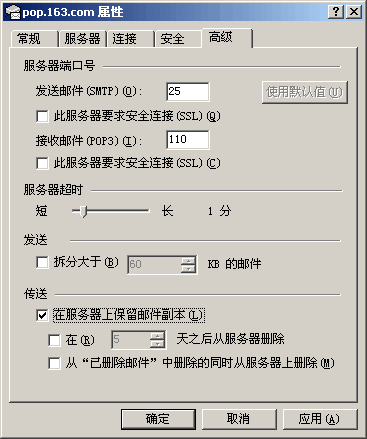Viewport: 367px width, 439px height.
Task: Check remove from server when deleted from 已删除邮件
Action: click(x=54, y=363)
